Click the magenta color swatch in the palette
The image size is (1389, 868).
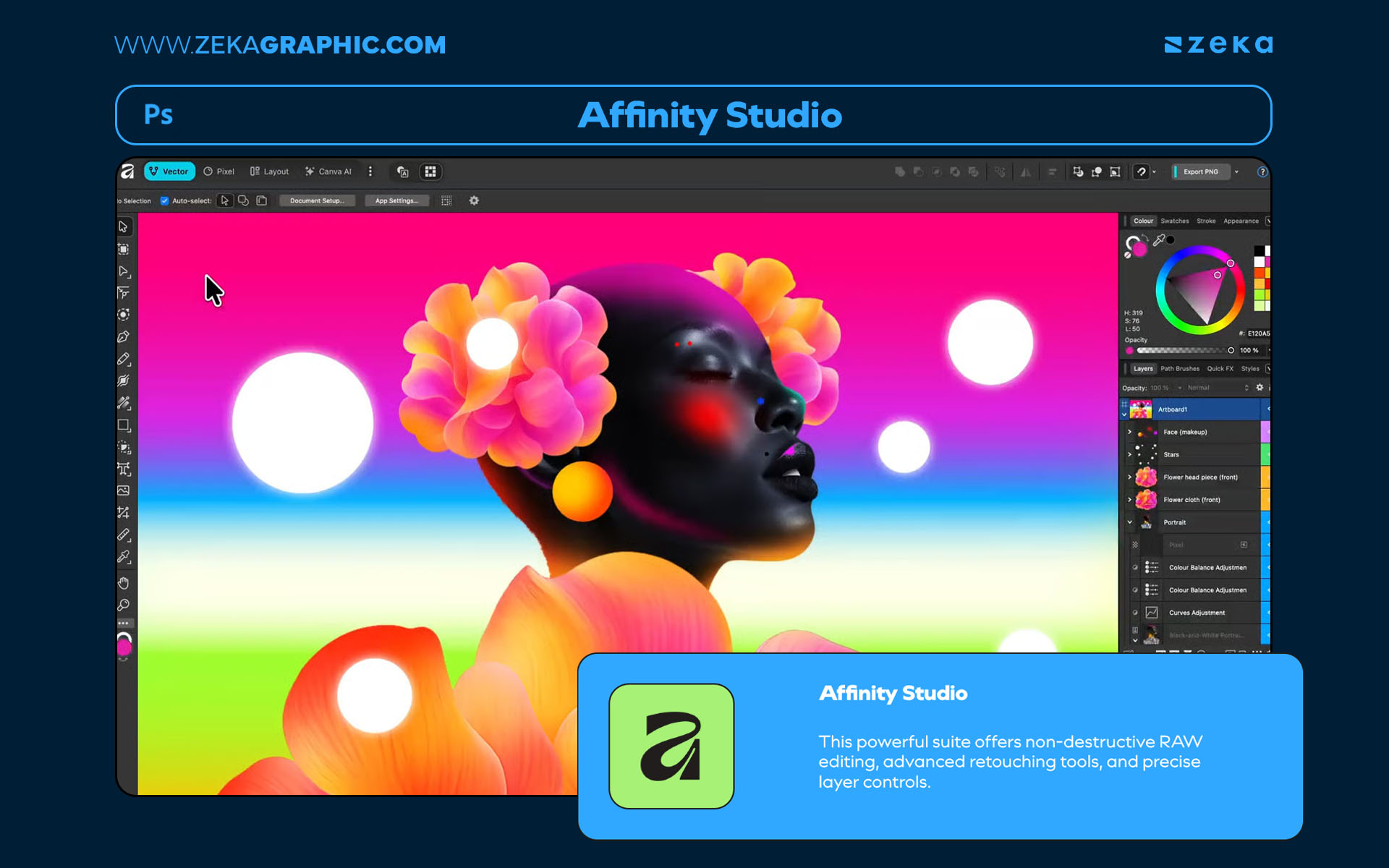coord(1269,260)
